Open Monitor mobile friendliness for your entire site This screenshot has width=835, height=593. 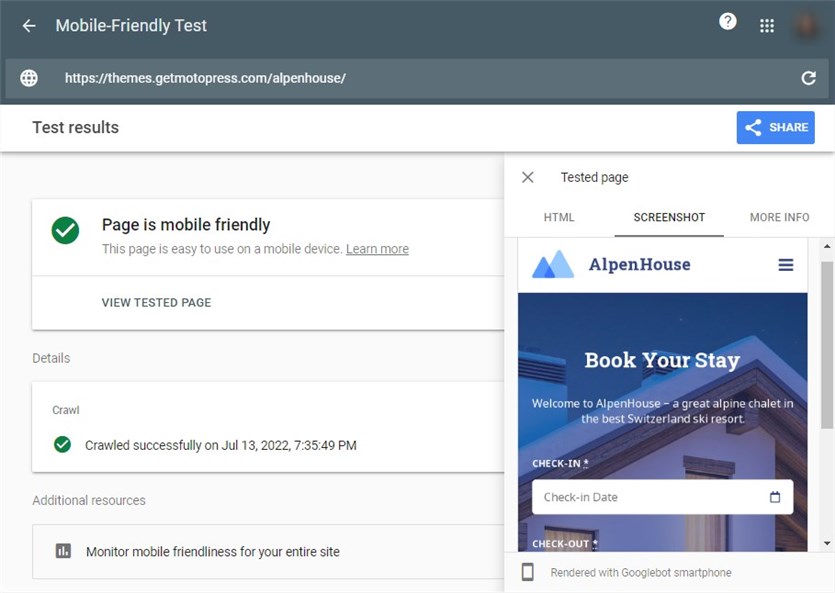pyautogui.click(x=268, y=551)
